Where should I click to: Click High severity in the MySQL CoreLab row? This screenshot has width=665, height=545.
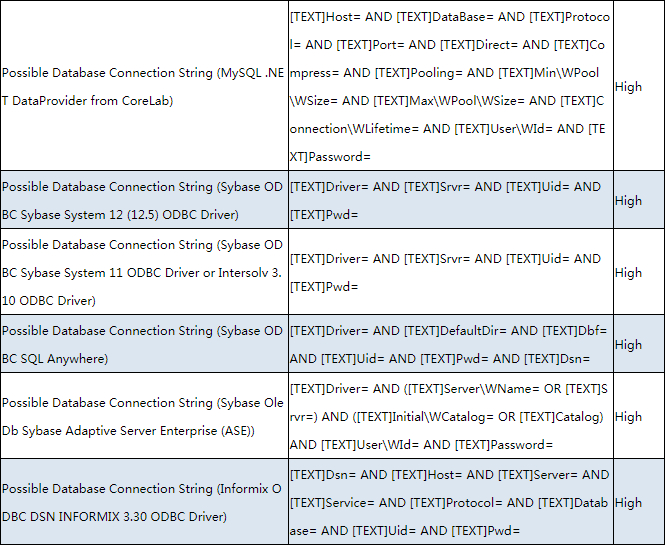639,87
